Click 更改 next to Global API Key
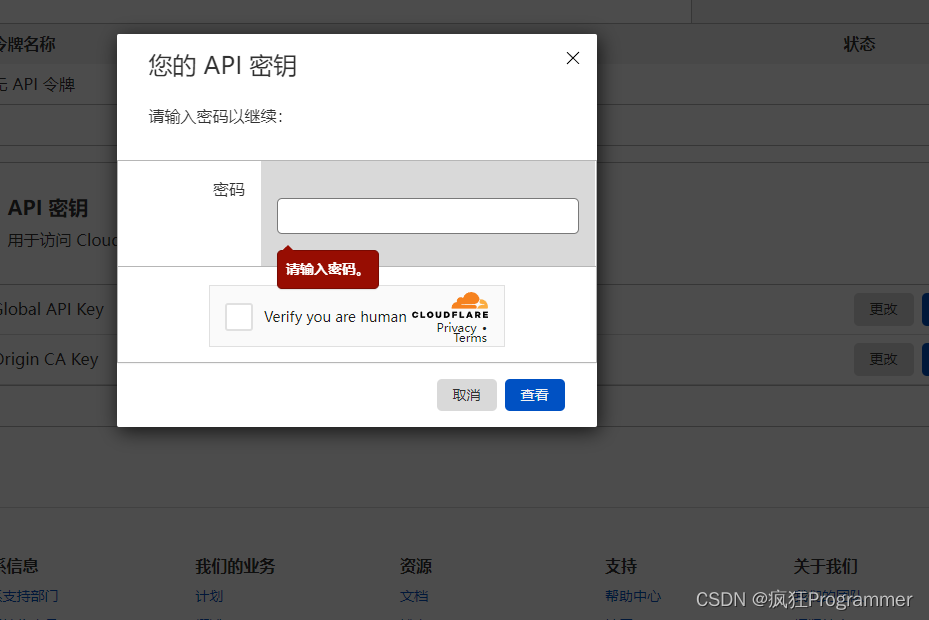 click(883, 309)
